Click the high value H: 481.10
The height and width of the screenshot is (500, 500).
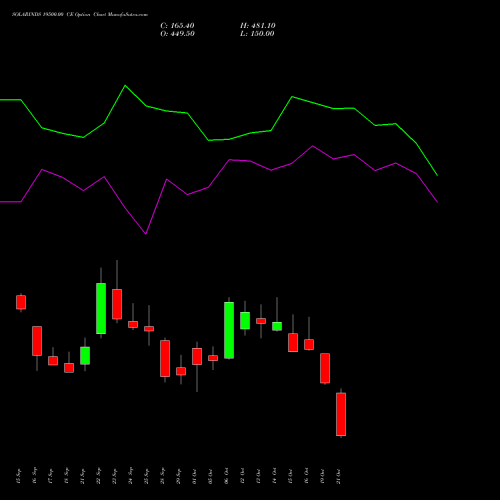tap(258, 26)
